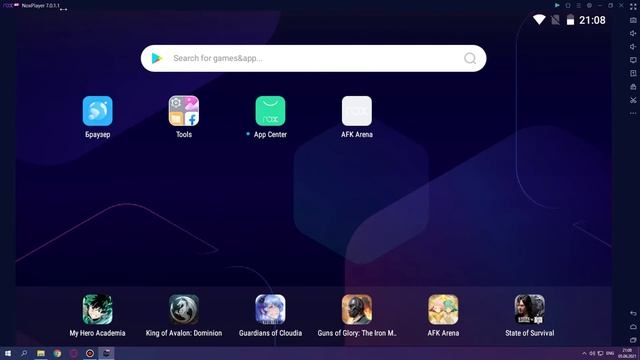Click the no-SIM status icon
Image resolution: width=640 pixels, height=360 pixels.
(556, 20)
